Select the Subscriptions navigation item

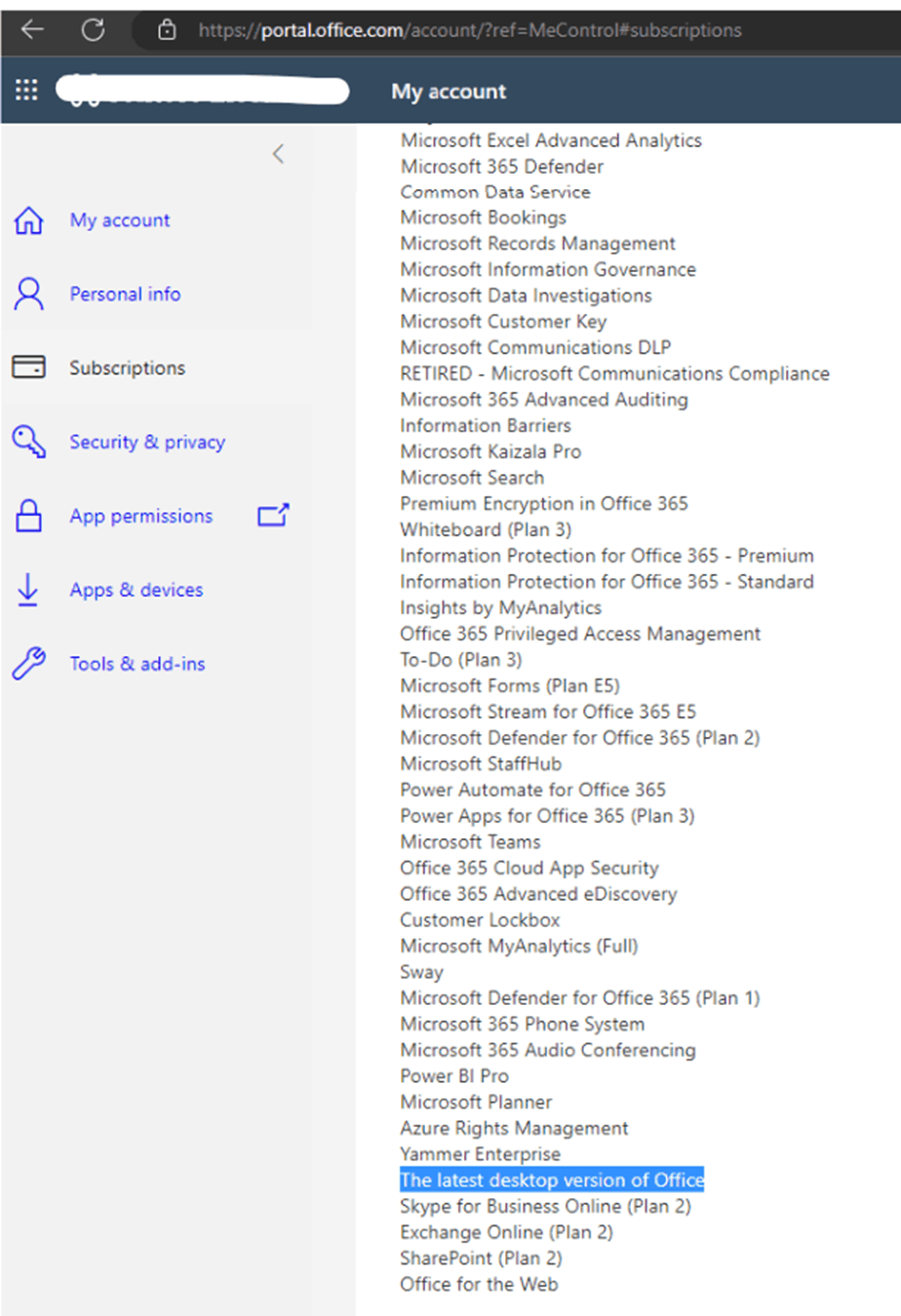click(x=127, y=368)
